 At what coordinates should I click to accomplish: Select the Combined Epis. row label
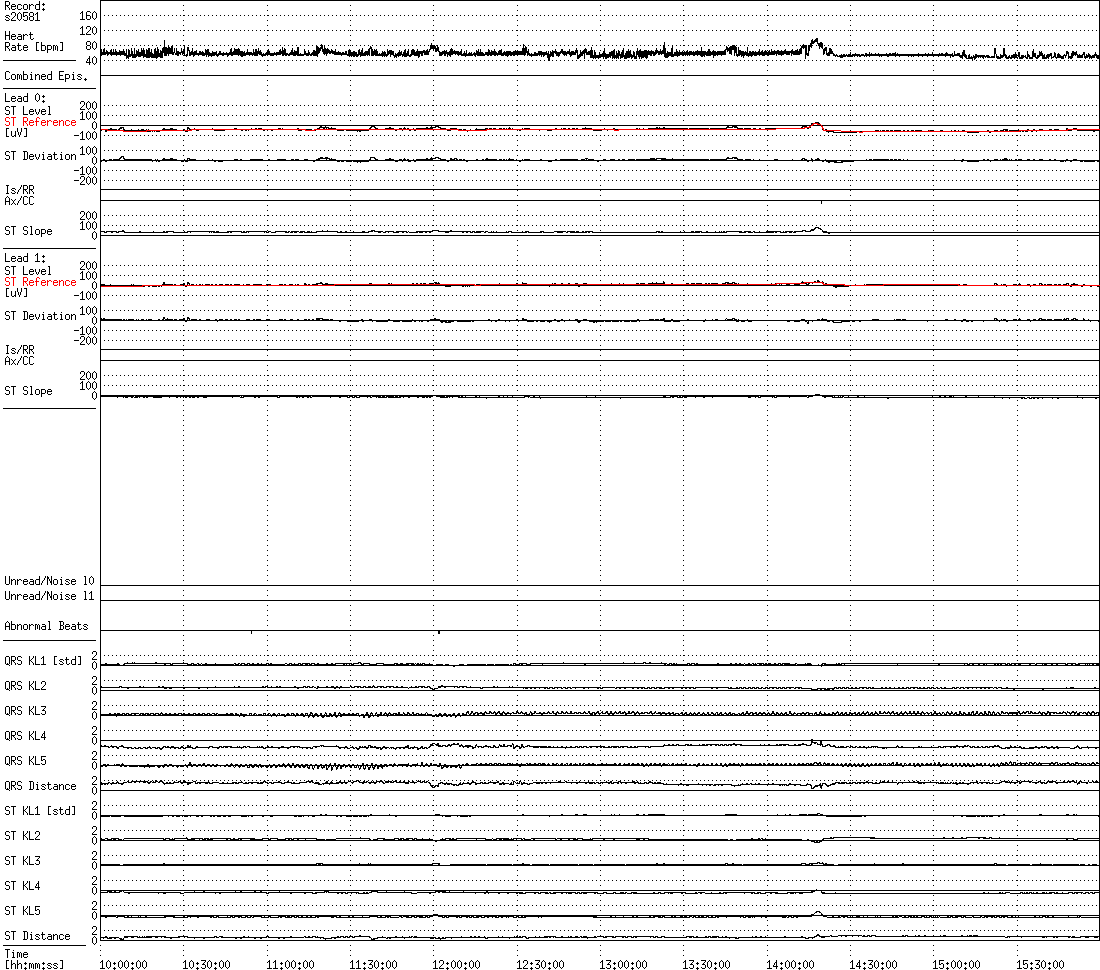(x=46, y=76)
